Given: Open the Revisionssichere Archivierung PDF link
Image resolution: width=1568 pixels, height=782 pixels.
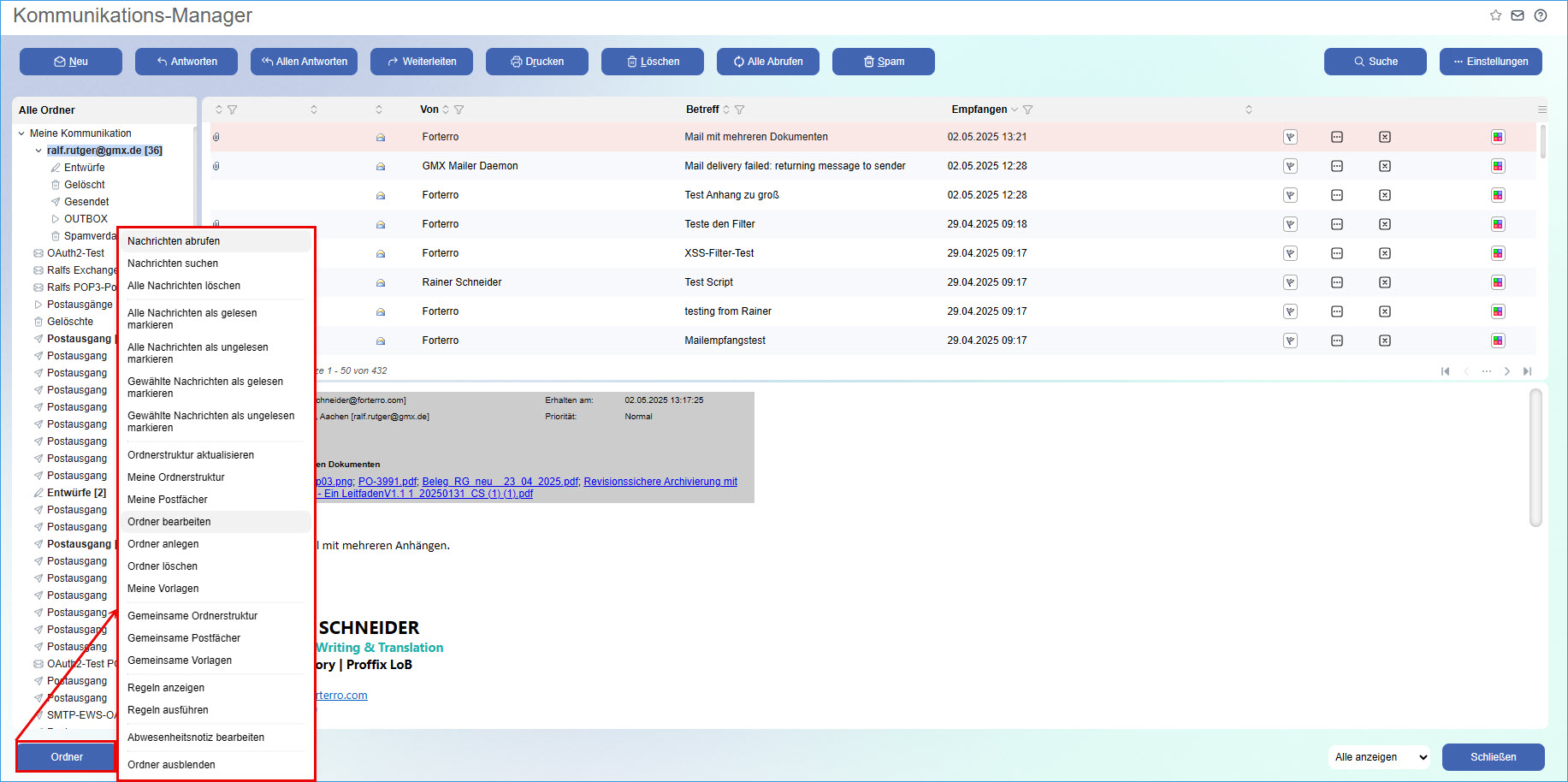Looking at the screenshot, I should [x=660, y=481].
